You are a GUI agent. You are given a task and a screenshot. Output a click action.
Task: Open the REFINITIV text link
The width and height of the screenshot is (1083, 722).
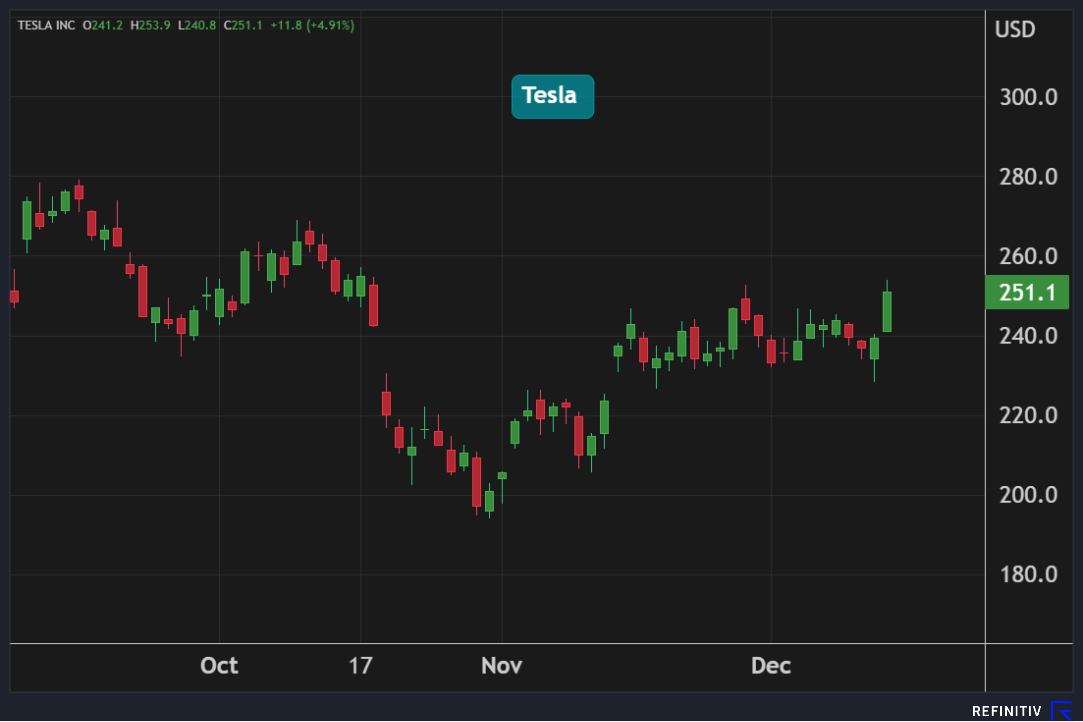tap(1007, 711)
